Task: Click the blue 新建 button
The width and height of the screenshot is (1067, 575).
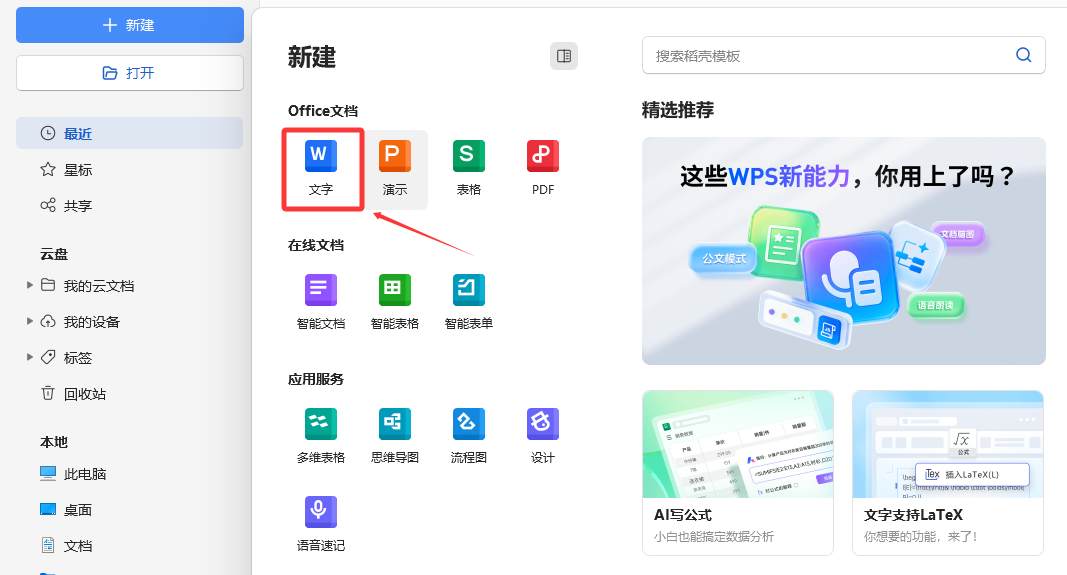Action: pyautogui.click(x=130, y=25)
